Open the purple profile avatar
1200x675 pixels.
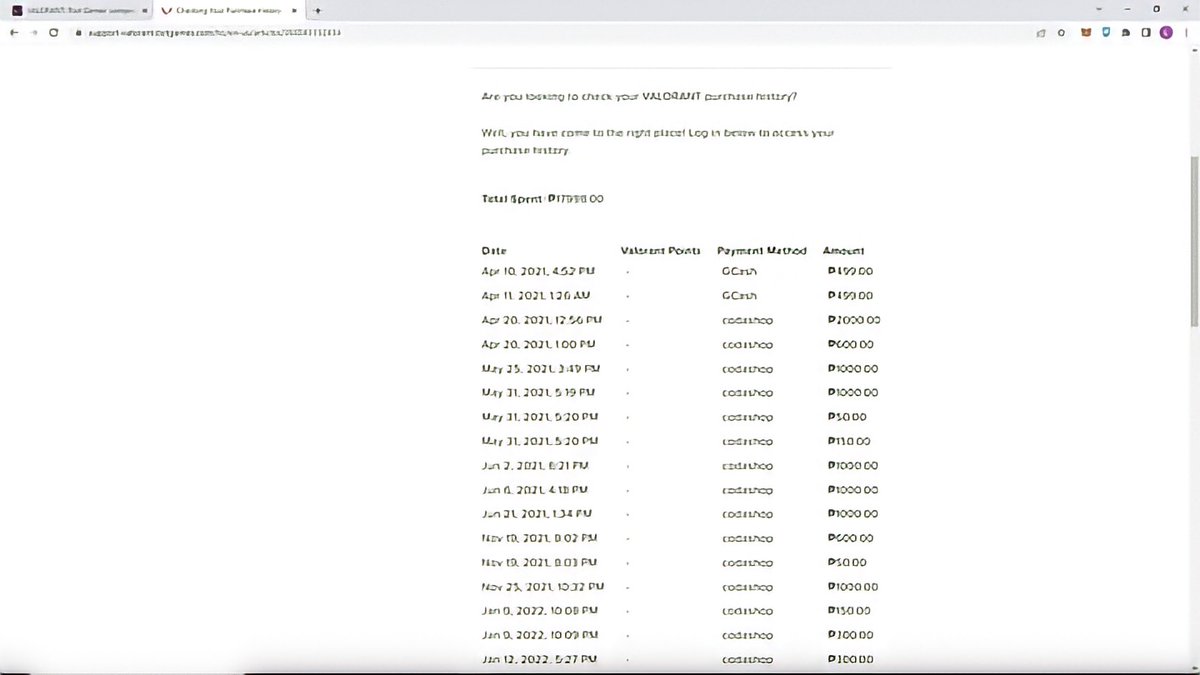tap(1166, 32)
